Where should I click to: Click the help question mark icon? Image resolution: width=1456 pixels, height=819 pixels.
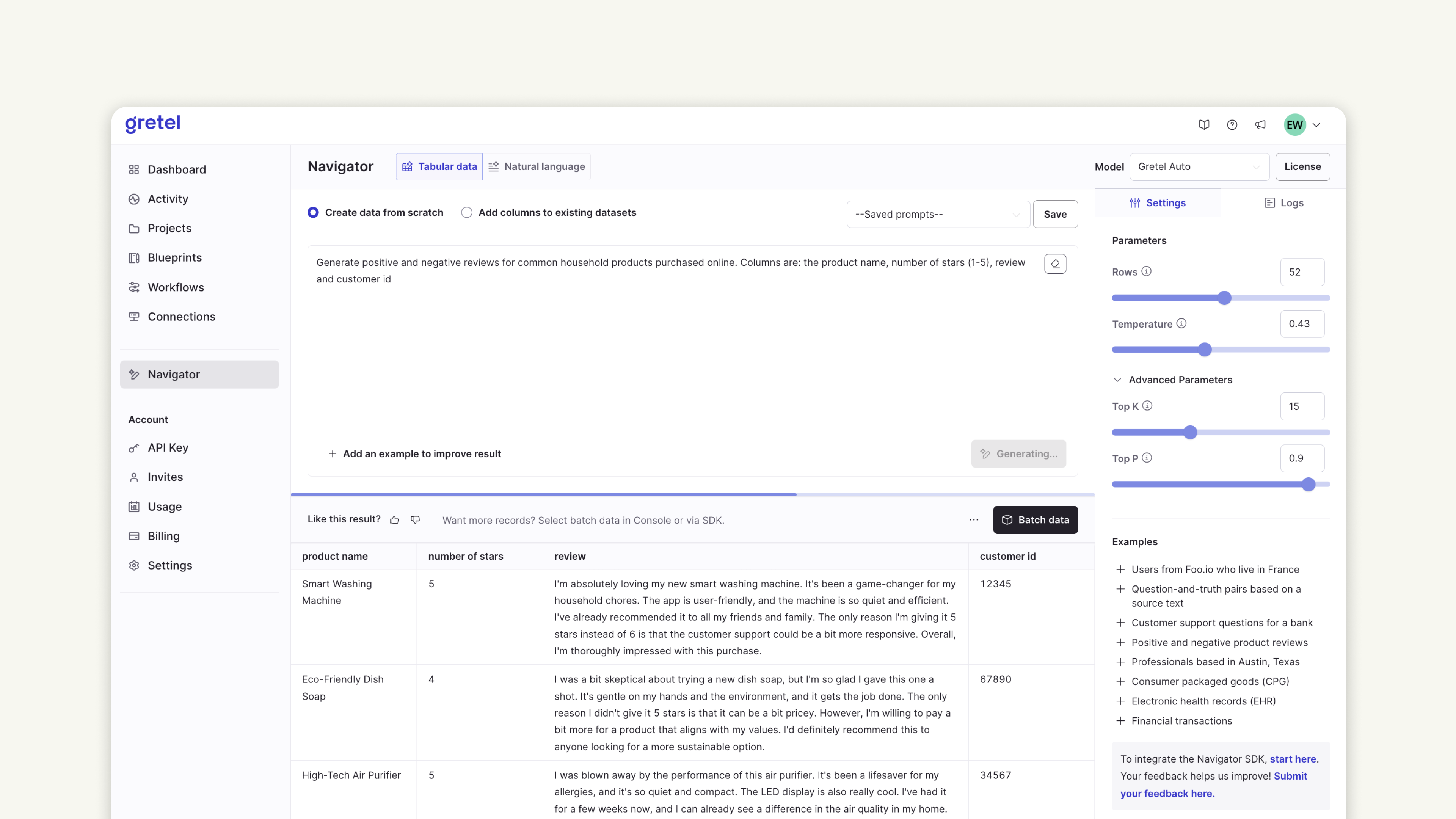(x=1232, y=125)
